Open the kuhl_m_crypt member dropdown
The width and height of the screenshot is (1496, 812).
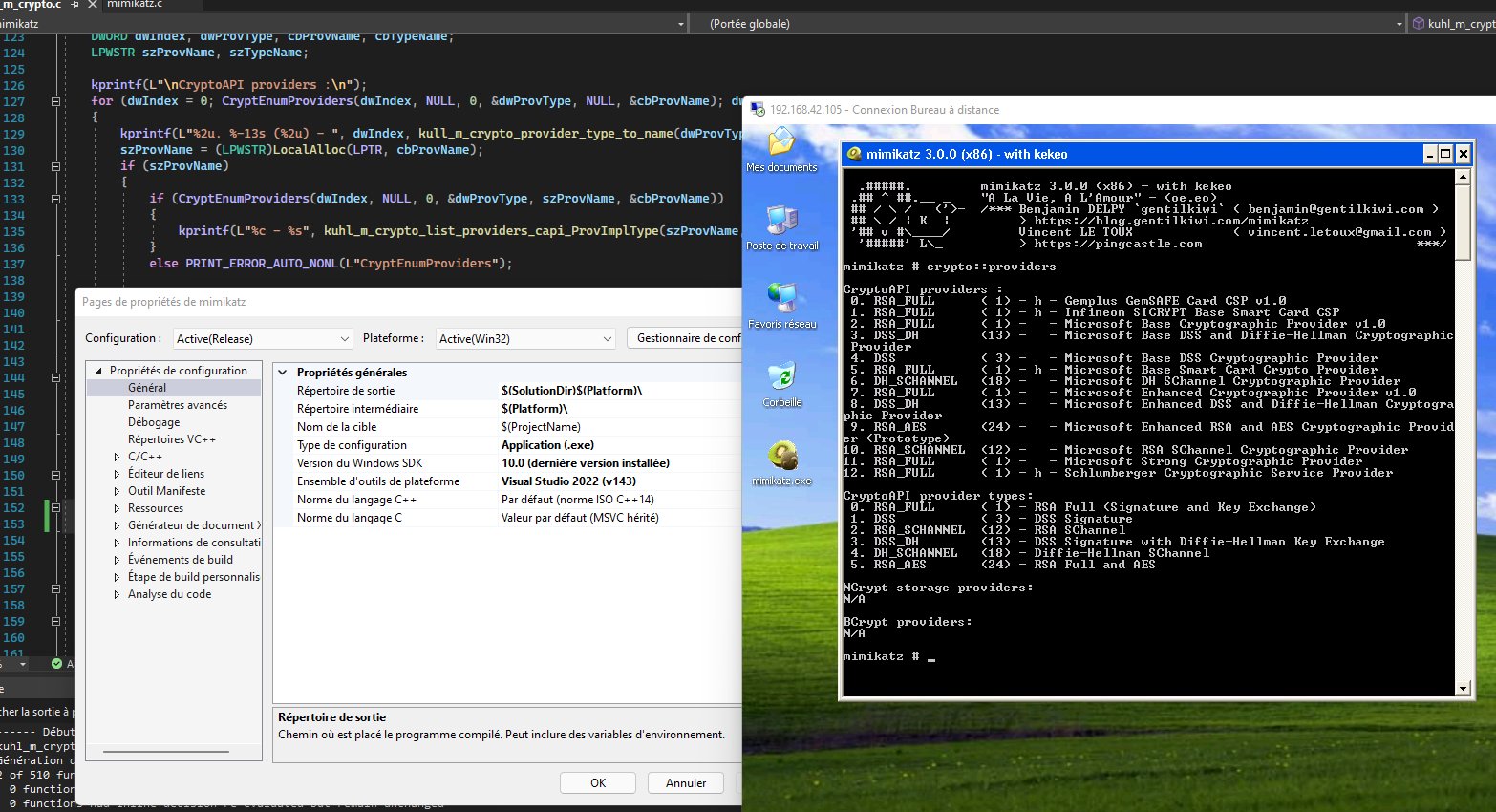1453,24
